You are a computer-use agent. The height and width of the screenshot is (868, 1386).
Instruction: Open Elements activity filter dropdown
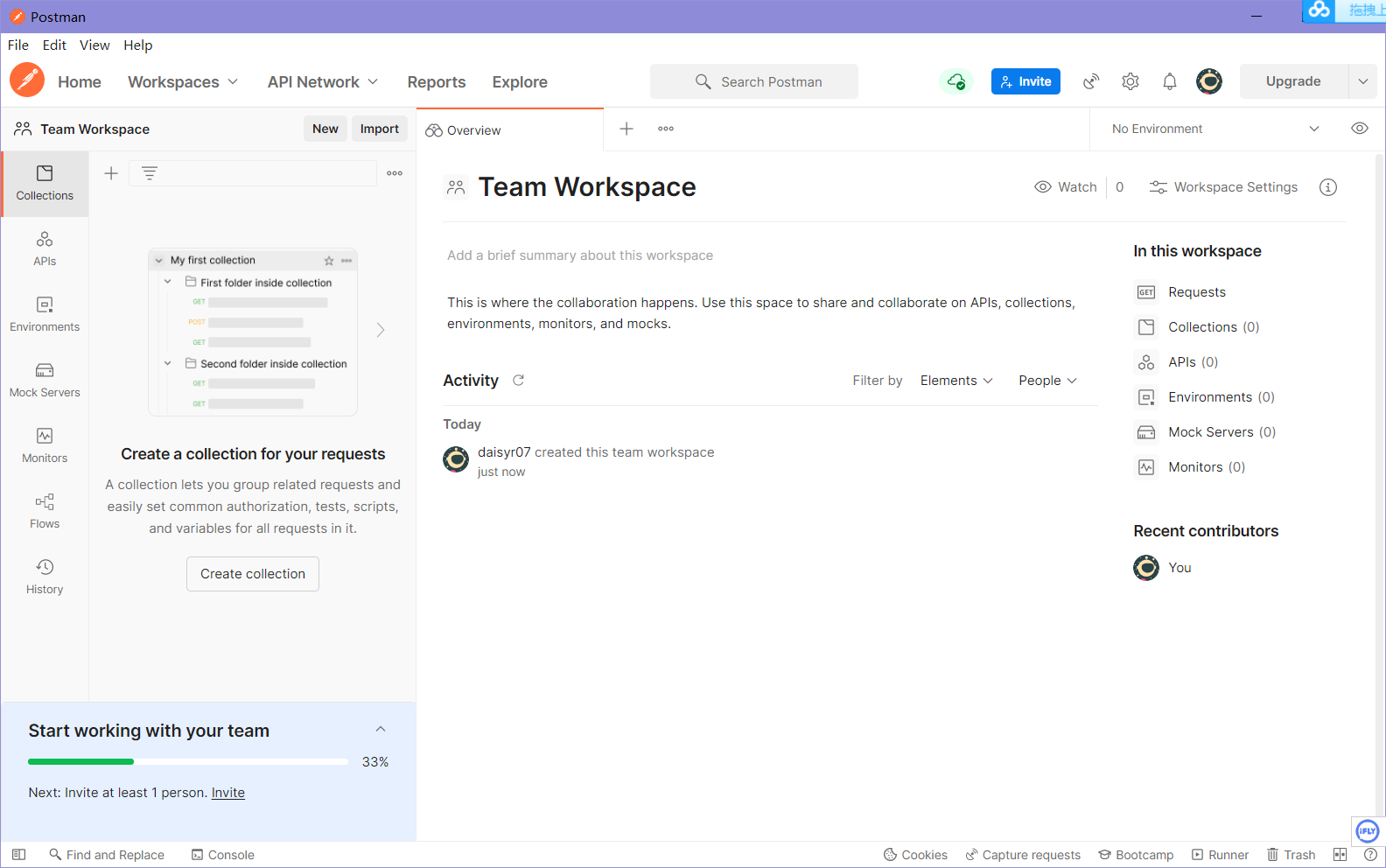[956, 381]
